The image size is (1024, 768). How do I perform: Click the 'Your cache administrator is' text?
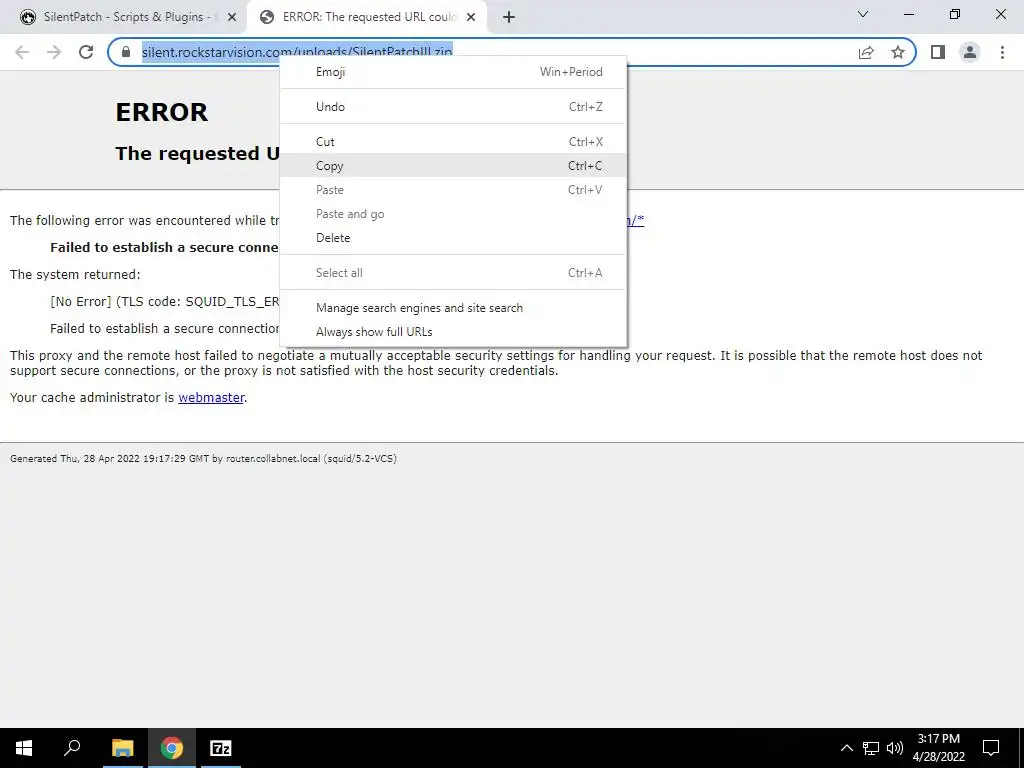point(92,397)
